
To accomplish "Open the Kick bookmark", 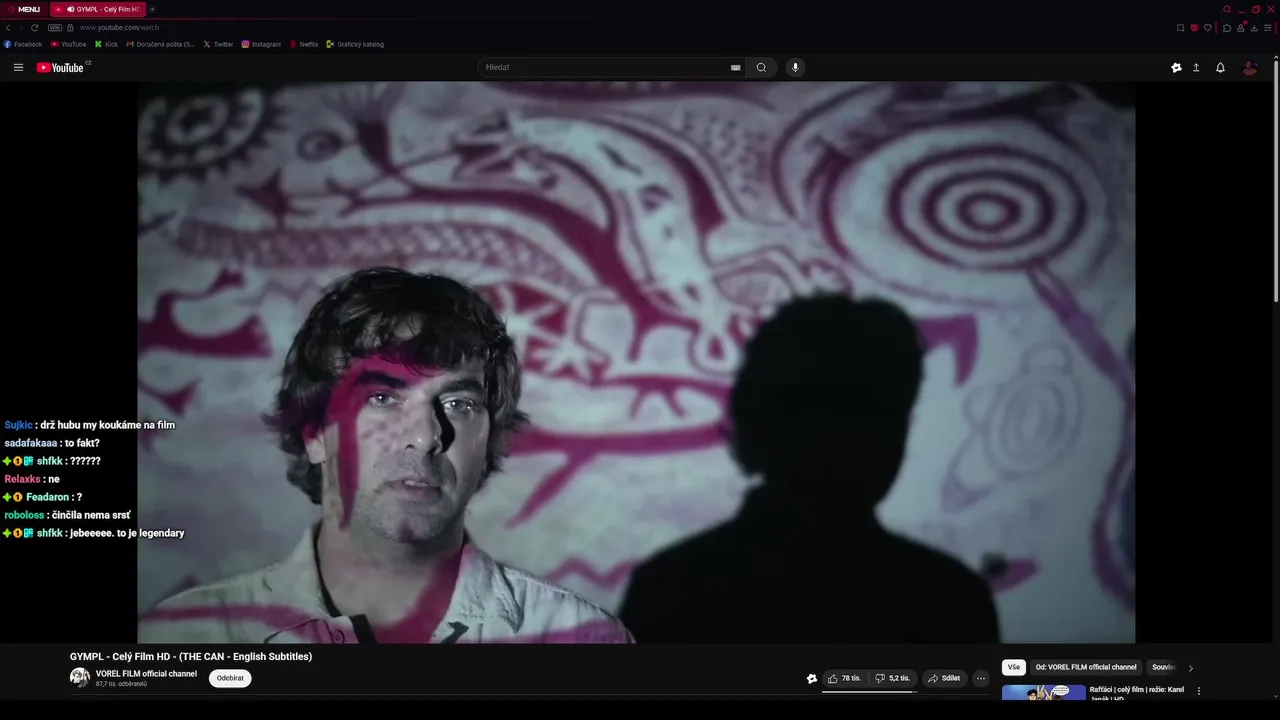I will tap(106, 44).
